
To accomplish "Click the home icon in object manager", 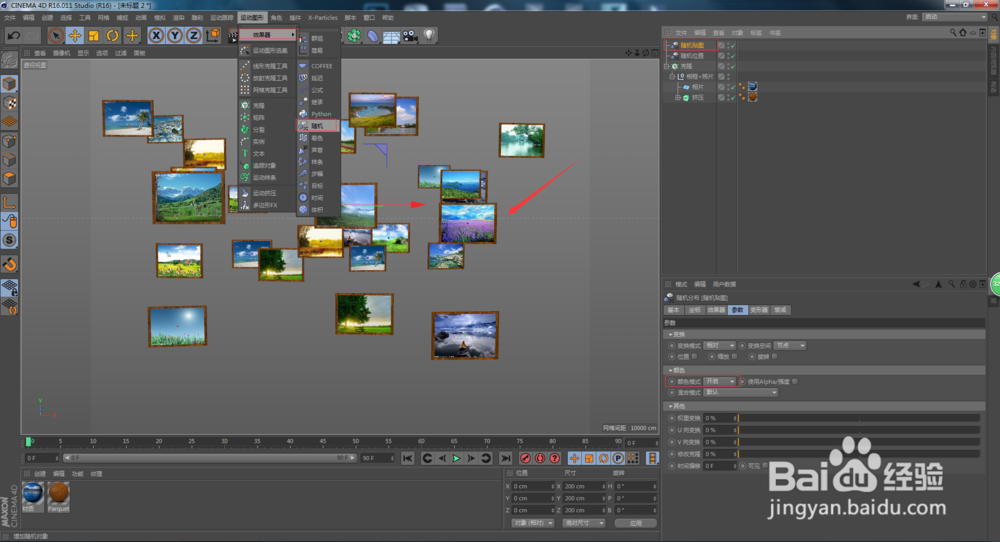I will pos(962,33).
